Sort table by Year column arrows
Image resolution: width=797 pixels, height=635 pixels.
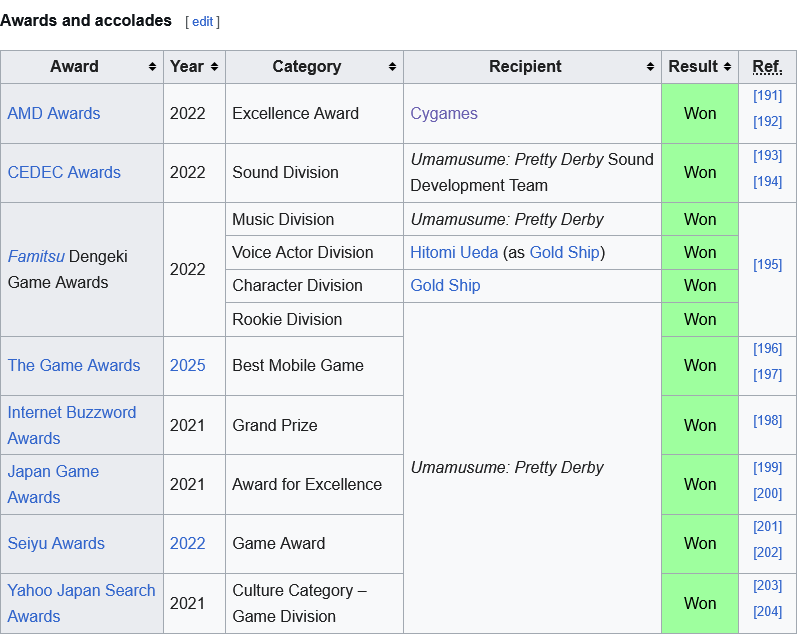click(x=214, y=67)
